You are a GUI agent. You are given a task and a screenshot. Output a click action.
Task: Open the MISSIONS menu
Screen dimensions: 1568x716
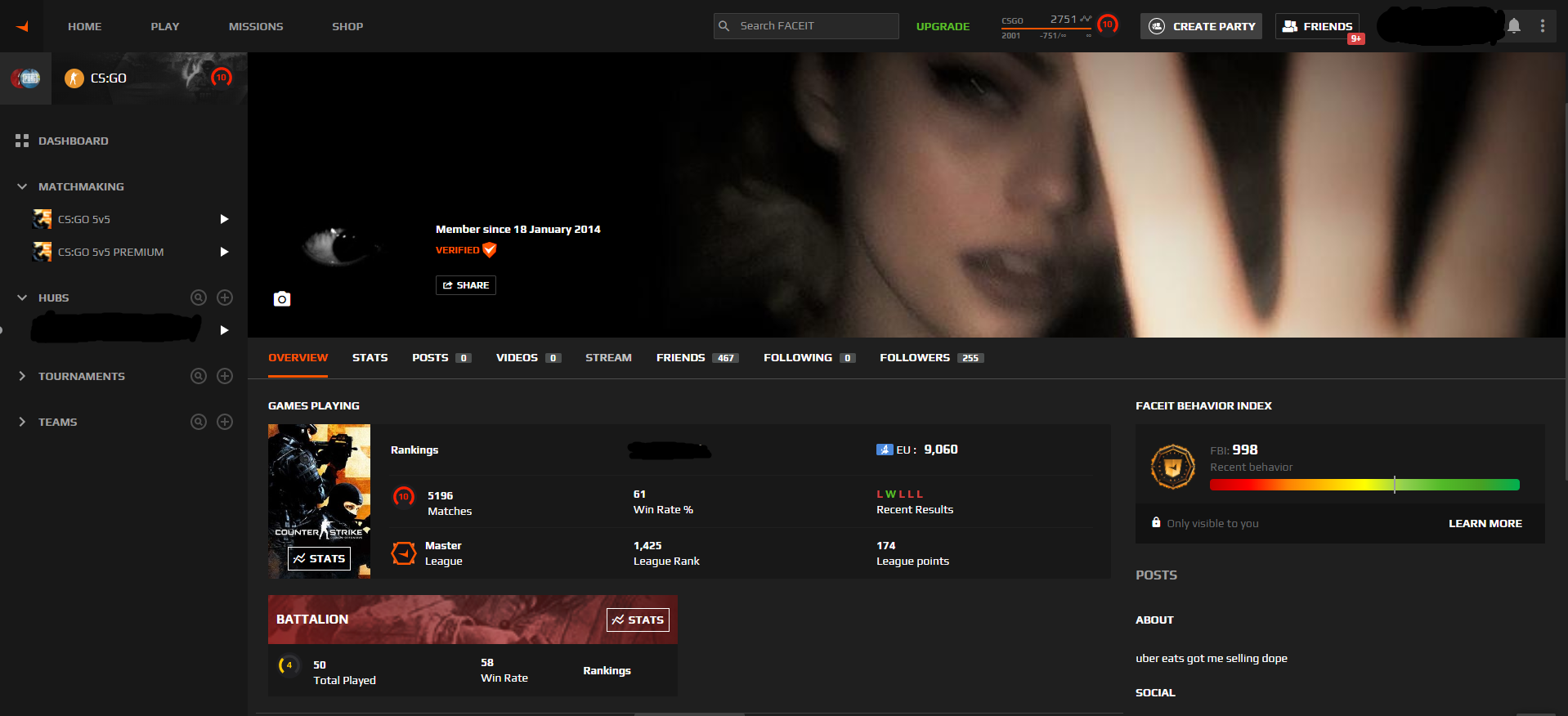point(256,26)
